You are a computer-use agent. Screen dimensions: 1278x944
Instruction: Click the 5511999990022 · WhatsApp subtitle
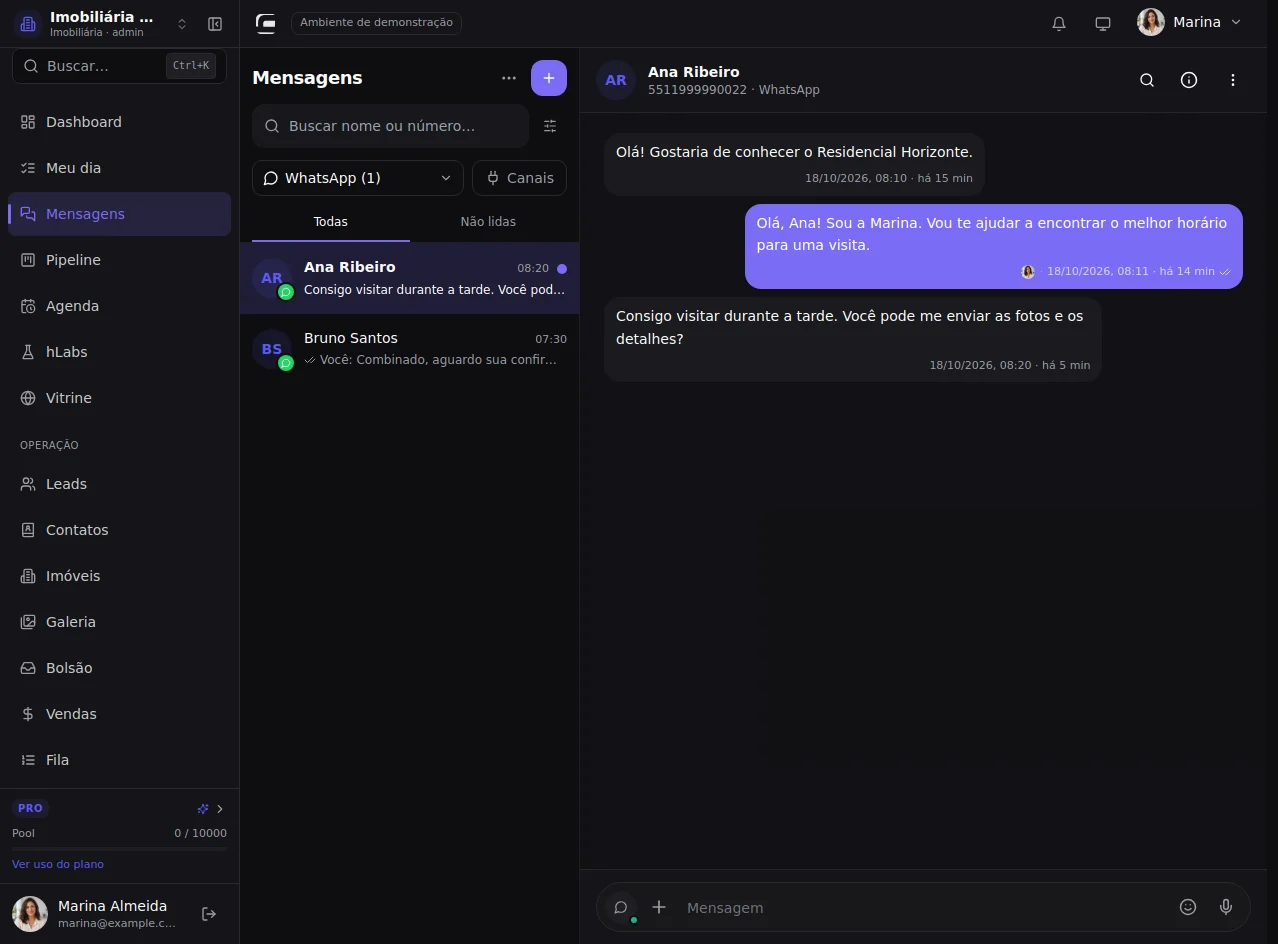pyautogui.click(x=733, y=90)
